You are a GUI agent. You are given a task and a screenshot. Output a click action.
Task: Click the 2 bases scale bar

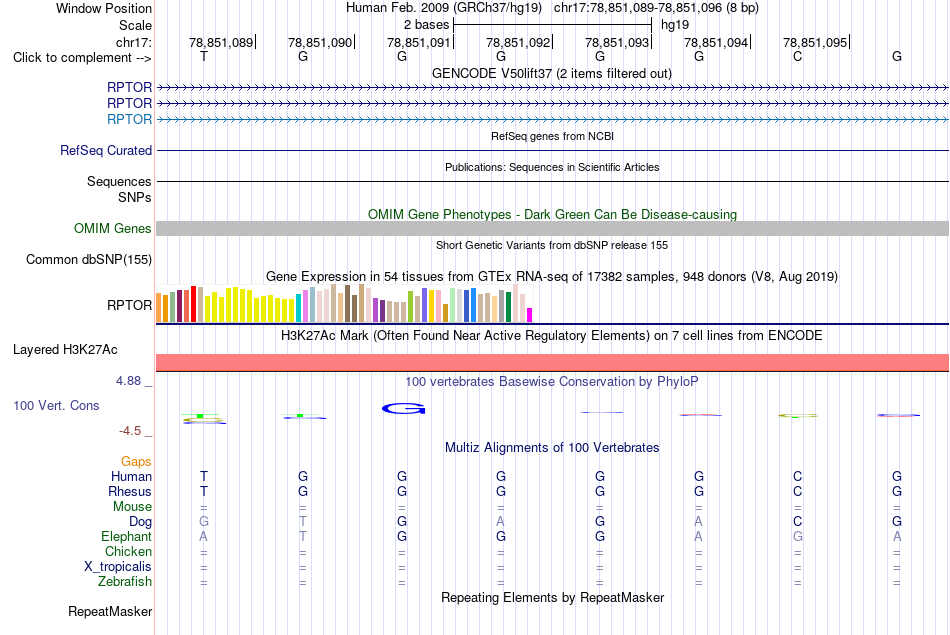[x=552, y=25]
